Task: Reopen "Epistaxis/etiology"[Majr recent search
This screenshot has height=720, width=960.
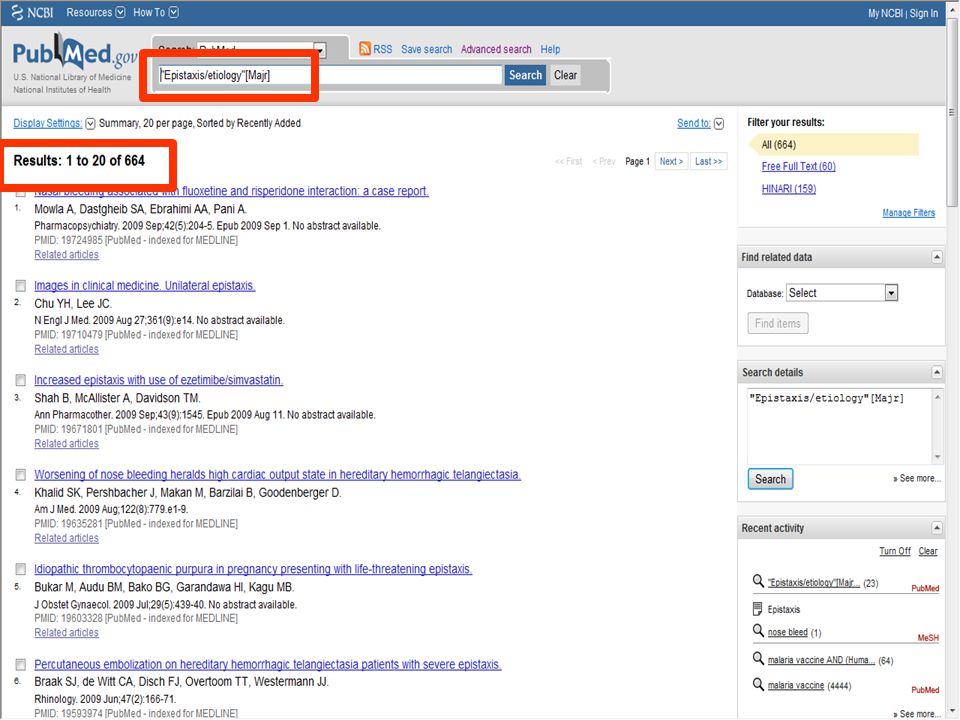Action: coord(814,582)
